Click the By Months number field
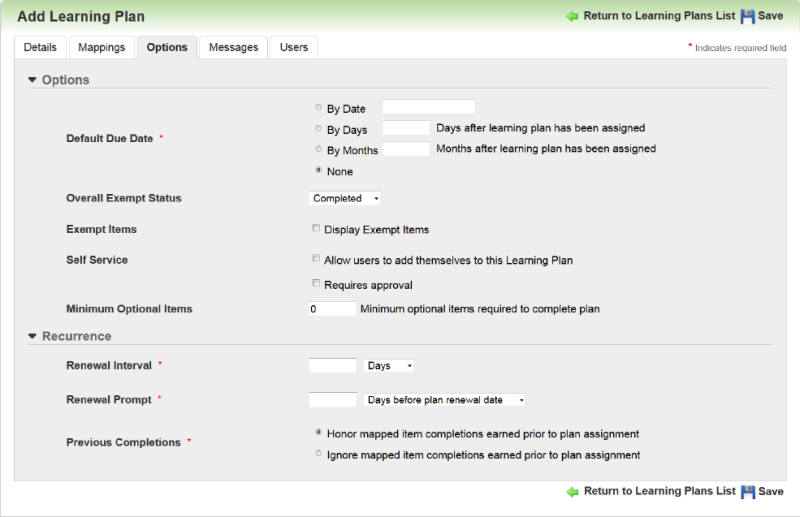 [x=406, y=149]
